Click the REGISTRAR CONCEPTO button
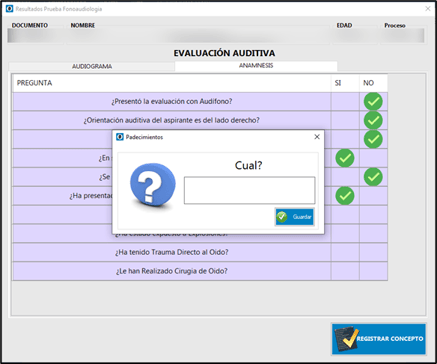This screenshot has width=437, height=364. 379,339
